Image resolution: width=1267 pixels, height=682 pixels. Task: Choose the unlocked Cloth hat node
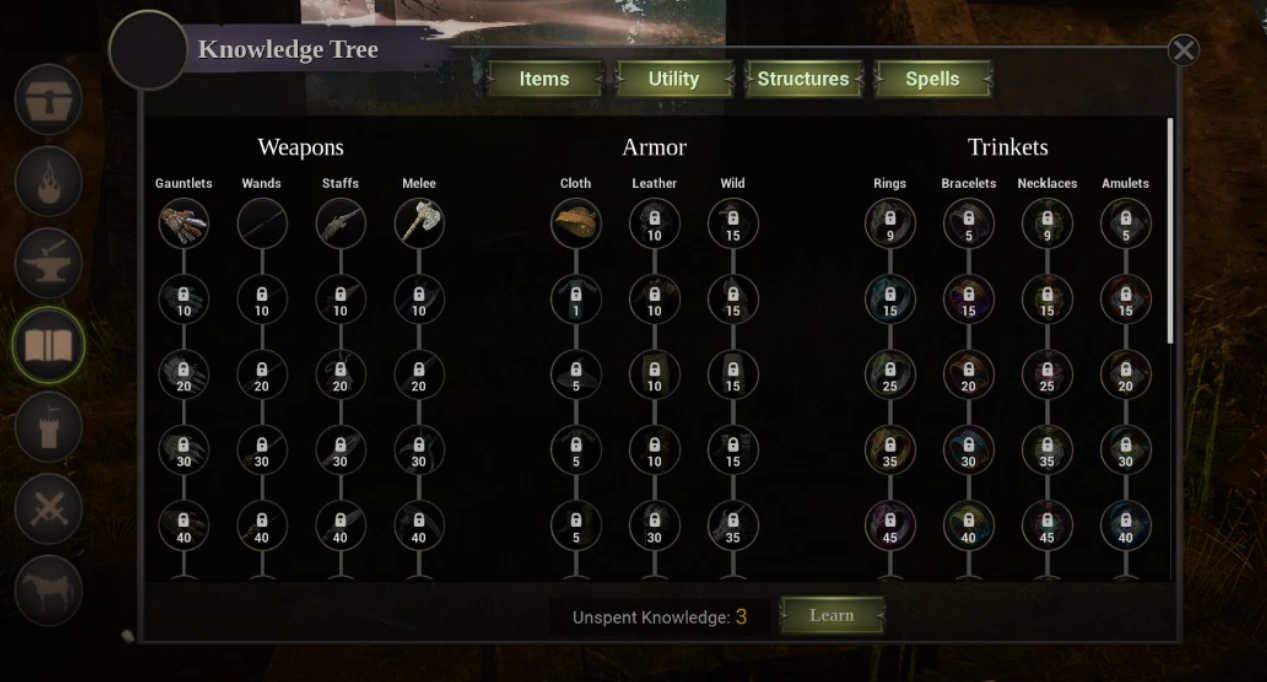[x=576, y=223]
